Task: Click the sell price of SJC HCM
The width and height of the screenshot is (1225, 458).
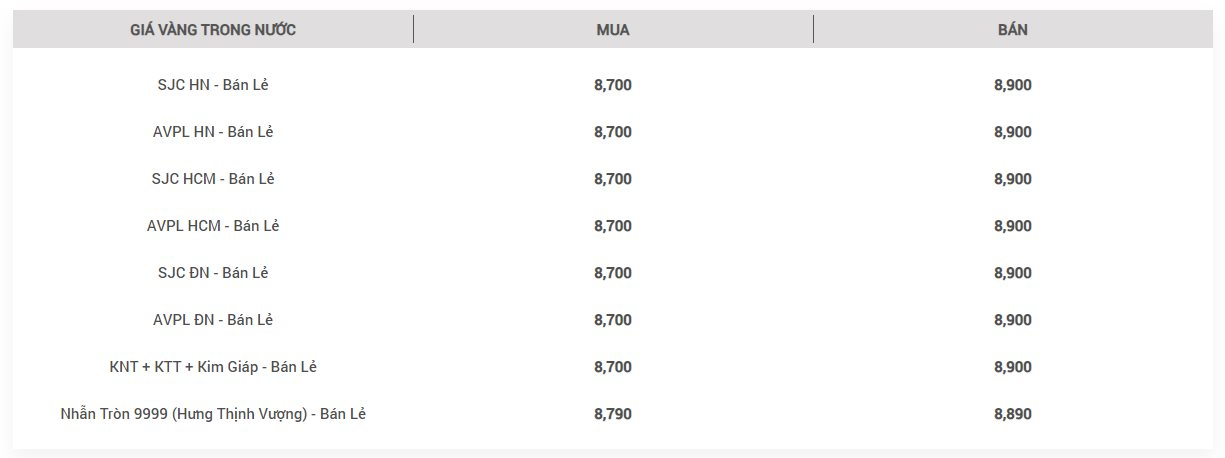Action: pyautogui.click(x=1013, y=179)
